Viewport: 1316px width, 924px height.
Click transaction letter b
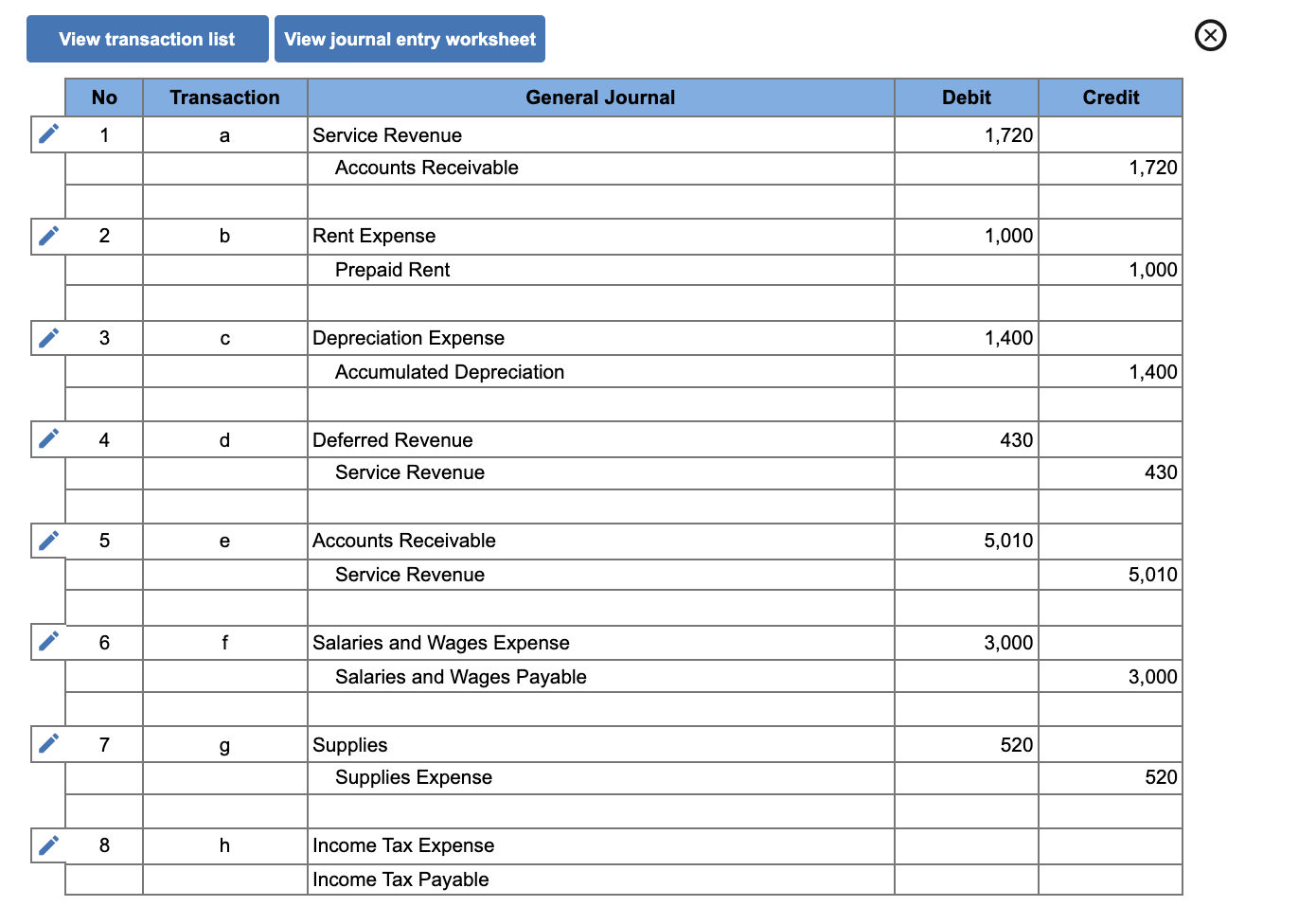225,236
